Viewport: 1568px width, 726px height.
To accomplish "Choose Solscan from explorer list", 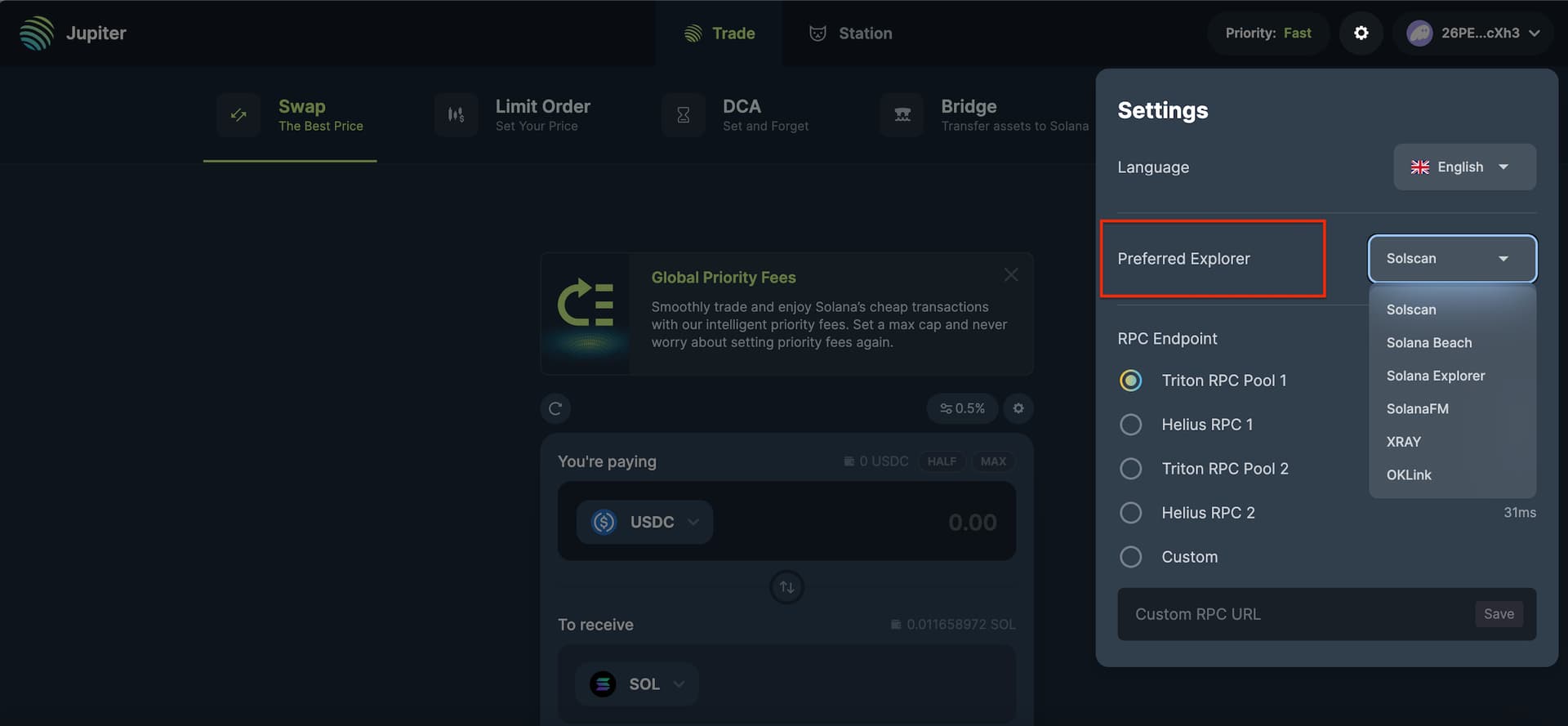I will tap(1452, 310).
